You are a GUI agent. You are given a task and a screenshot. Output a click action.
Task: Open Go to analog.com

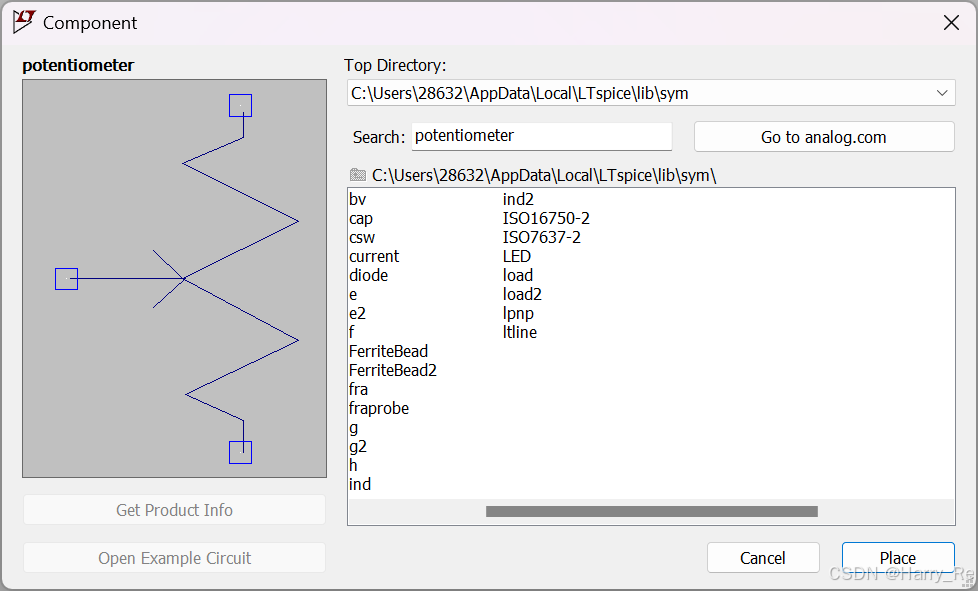[823, 137]
